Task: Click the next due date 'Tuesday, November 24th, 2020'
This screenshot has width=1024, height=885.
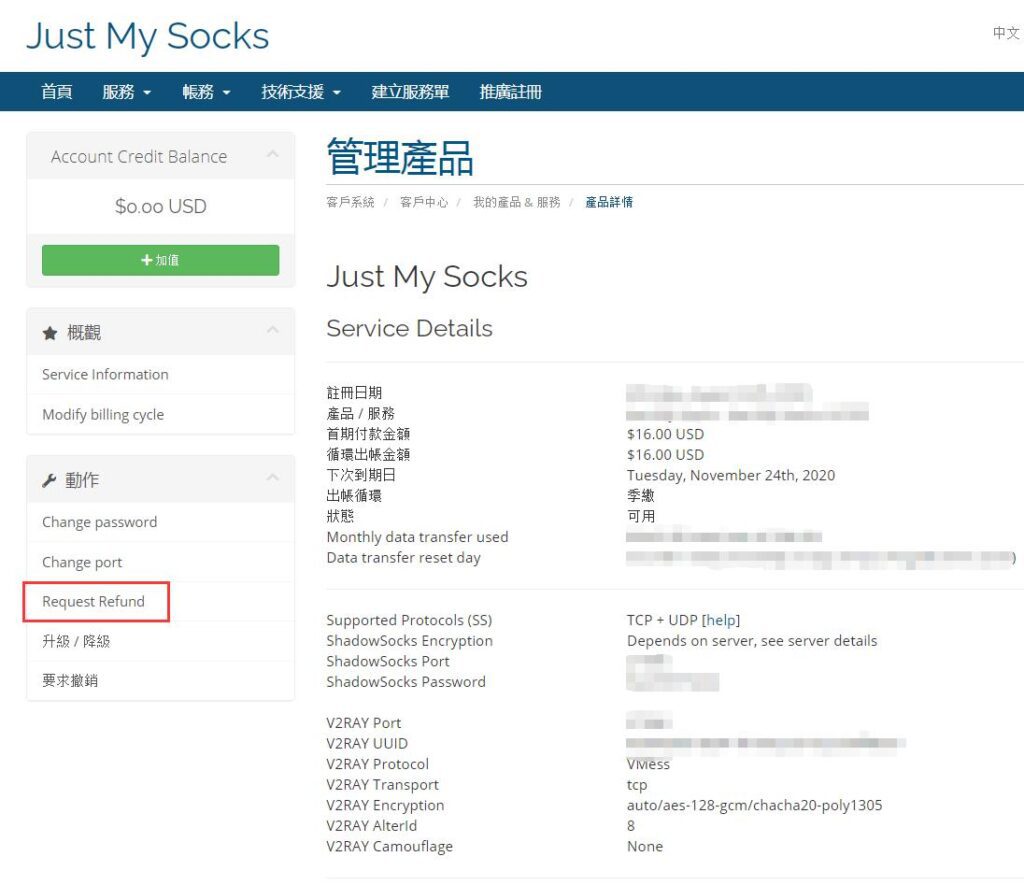Action: click(731, 475)
